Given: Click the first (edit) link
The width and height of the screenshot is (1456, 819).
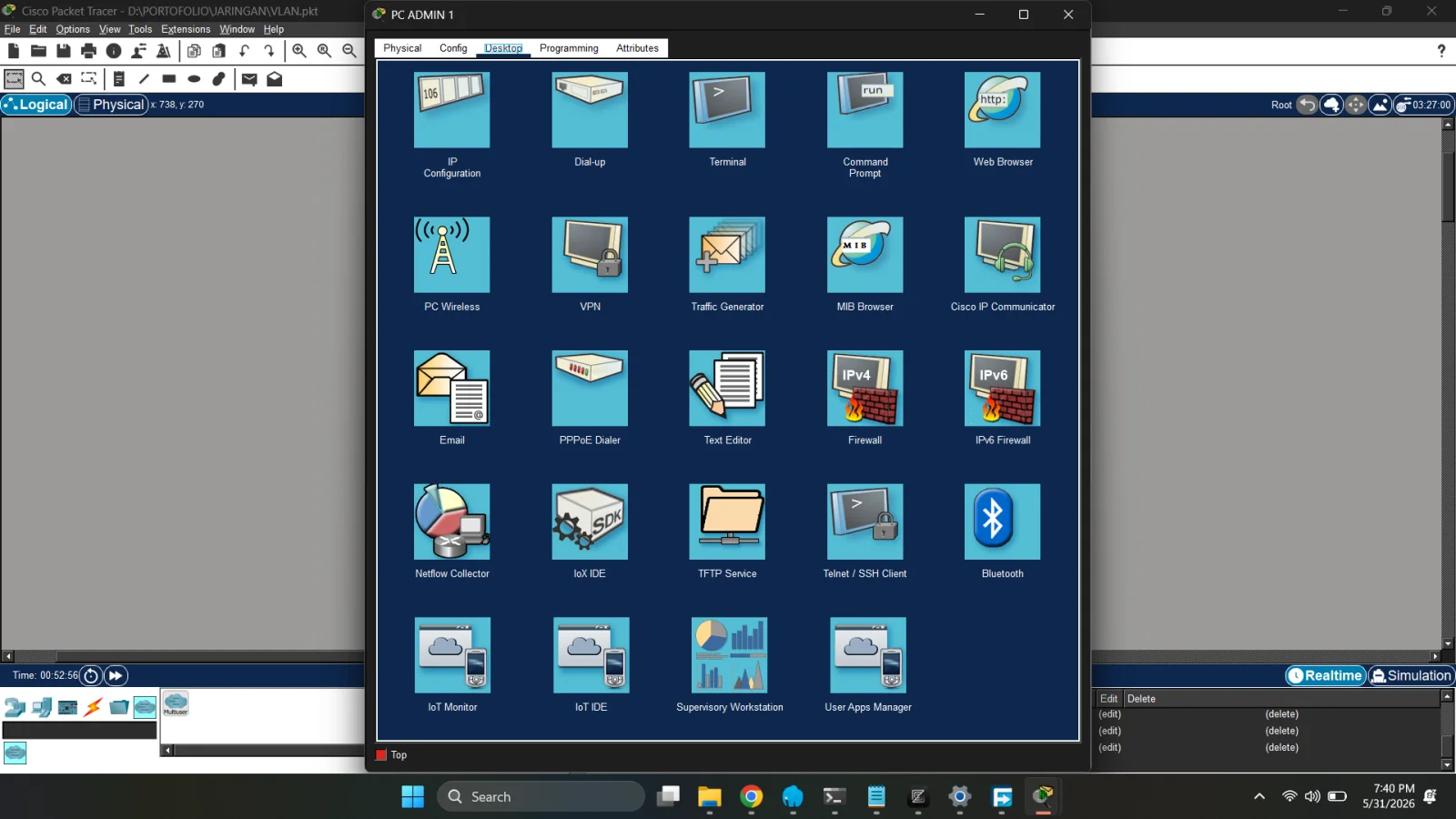Looking at the screenshot, I should click(x=1109, y=714).
